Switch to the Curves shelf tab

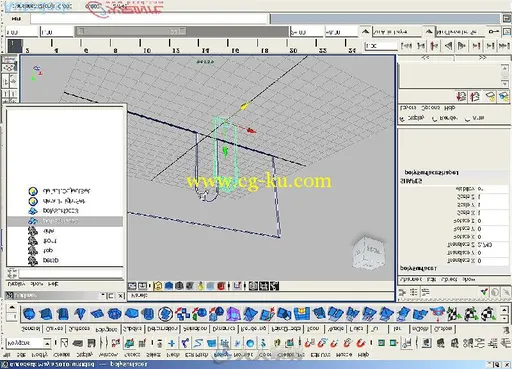[54, 329]
